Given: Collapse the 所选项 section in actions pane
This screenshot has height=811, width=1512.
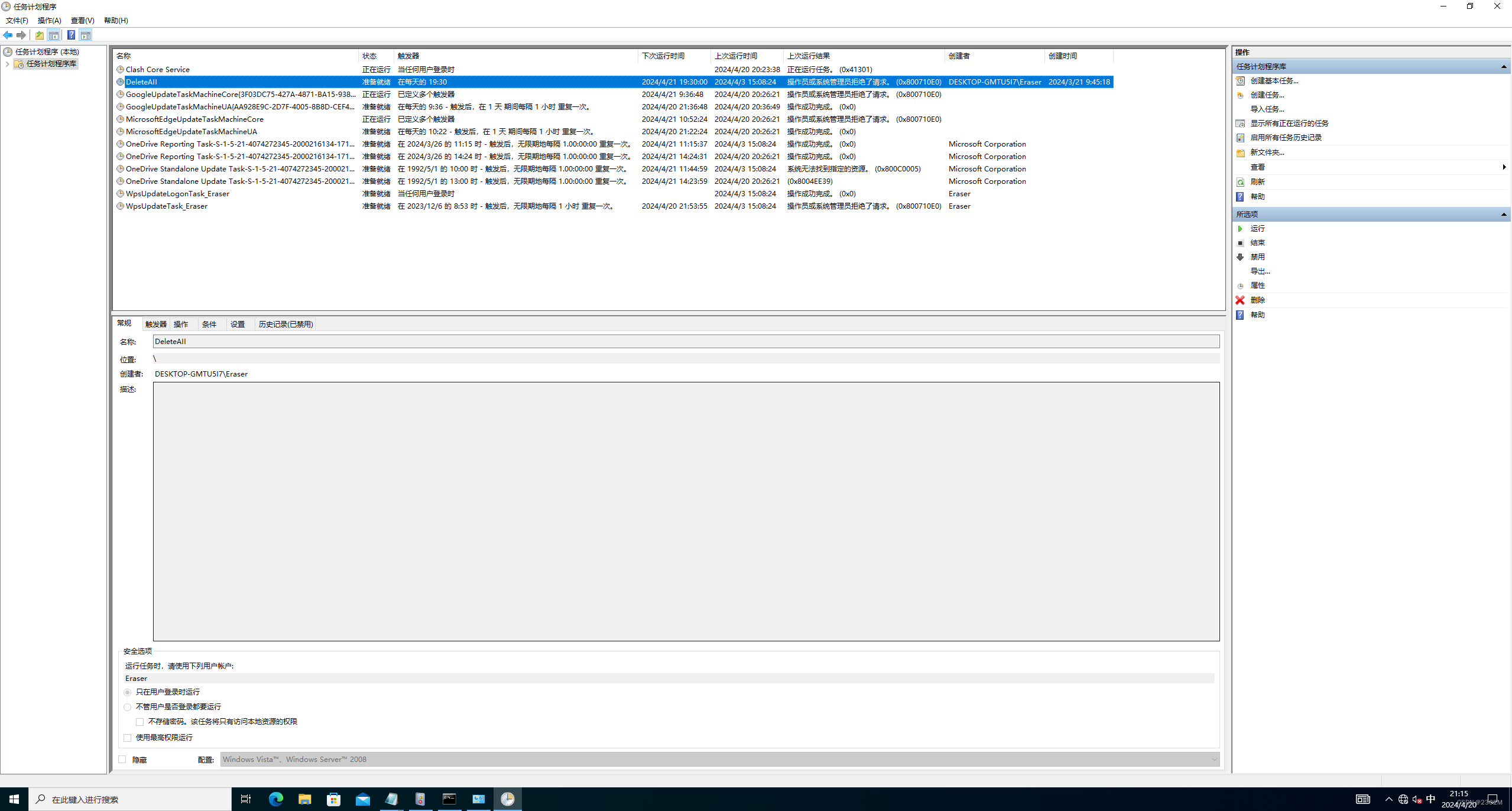Looking at the screenshot, I should pos(1503,215).
